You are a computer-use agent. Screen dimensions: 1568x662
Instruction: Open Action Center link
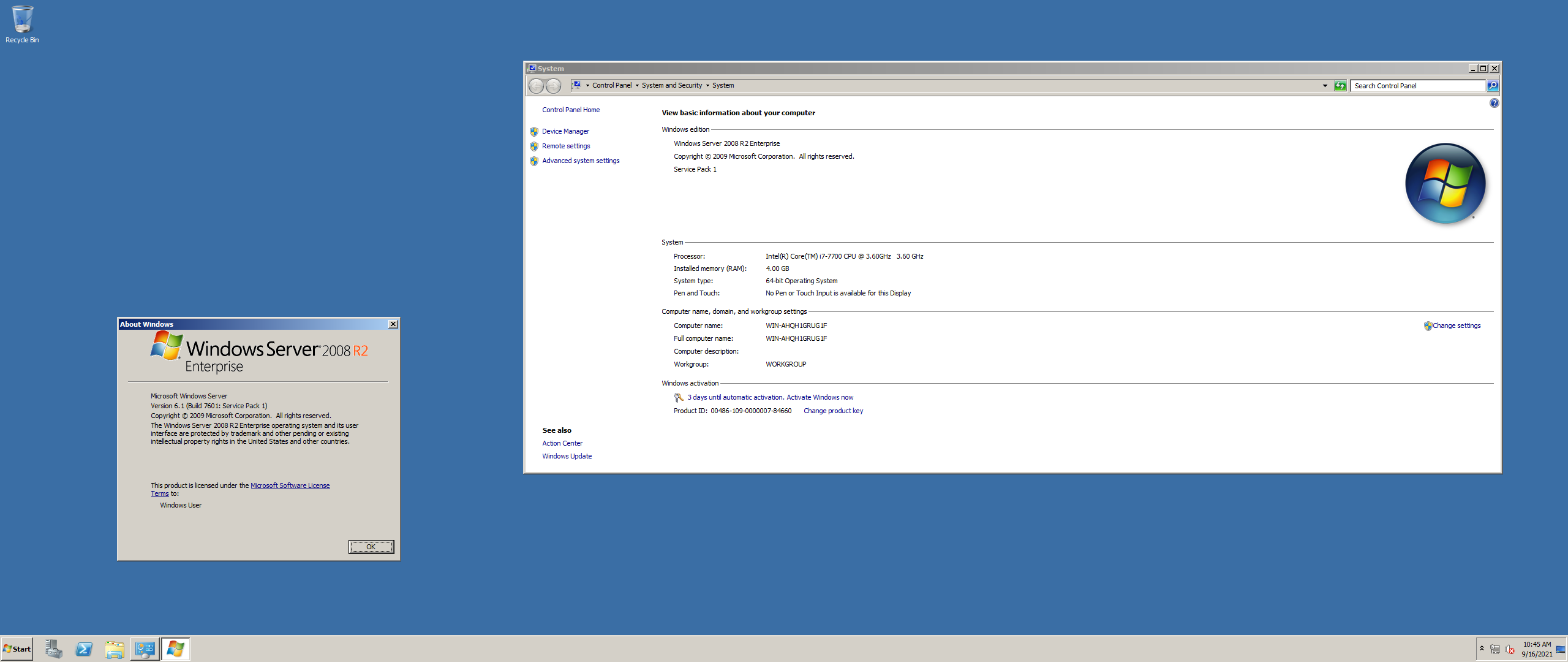(x=562, y=444)
